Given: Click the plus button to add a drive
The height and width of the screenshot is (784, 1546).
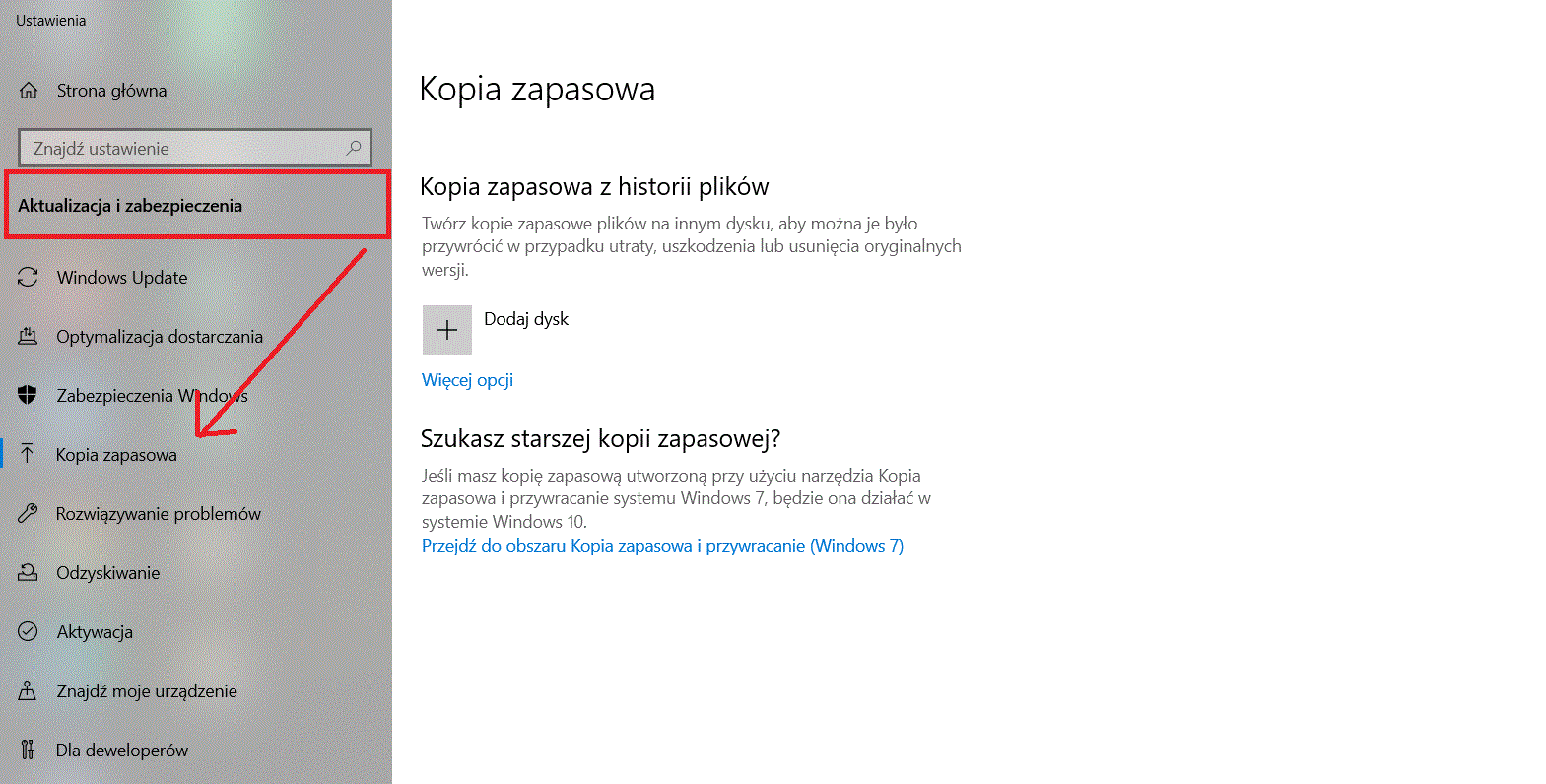Looking at the screenshot, I should click(447, 330).
